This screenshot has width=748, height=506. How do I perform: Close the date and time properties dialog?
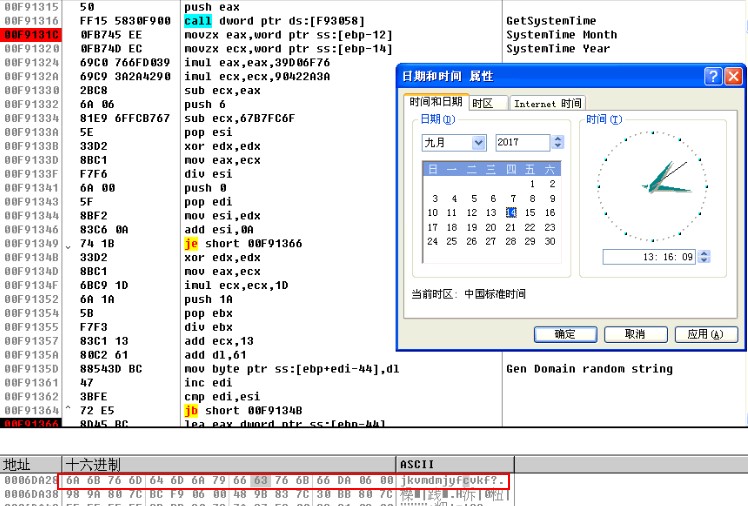734,76
